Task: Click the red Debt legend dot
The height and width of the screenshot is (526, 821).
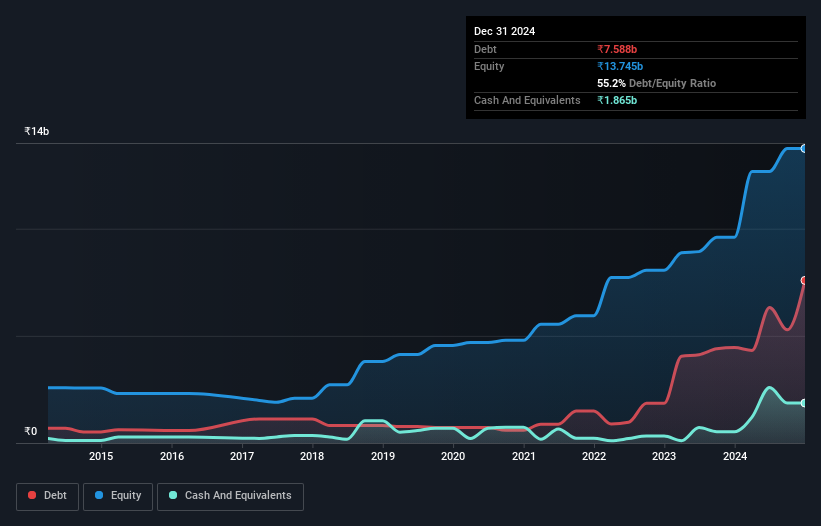Action: click(x=32, y=495)
